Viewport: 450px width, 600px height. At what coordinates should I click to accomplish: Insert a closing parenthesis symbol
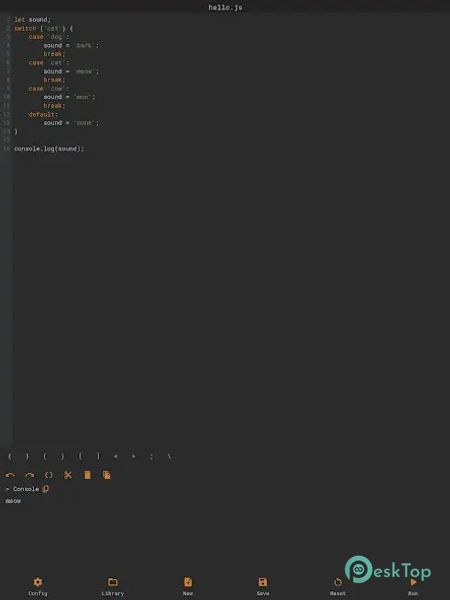(62, 456)
